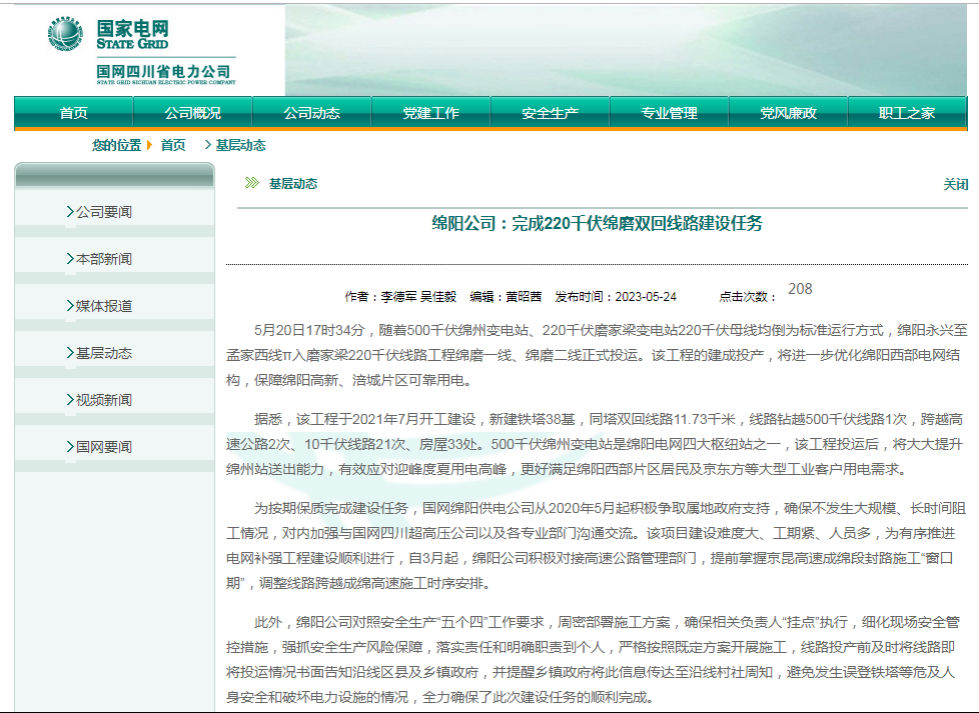Select 国网要闻 in the left sidebar
This screenshot has width=979, height=713.
103,447
